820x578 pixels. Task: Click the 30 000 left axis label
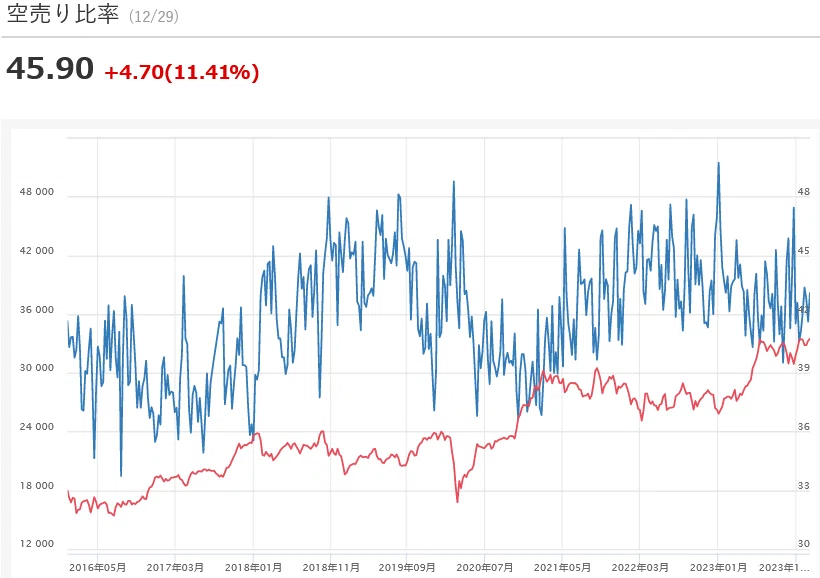[x=37, y=368]
